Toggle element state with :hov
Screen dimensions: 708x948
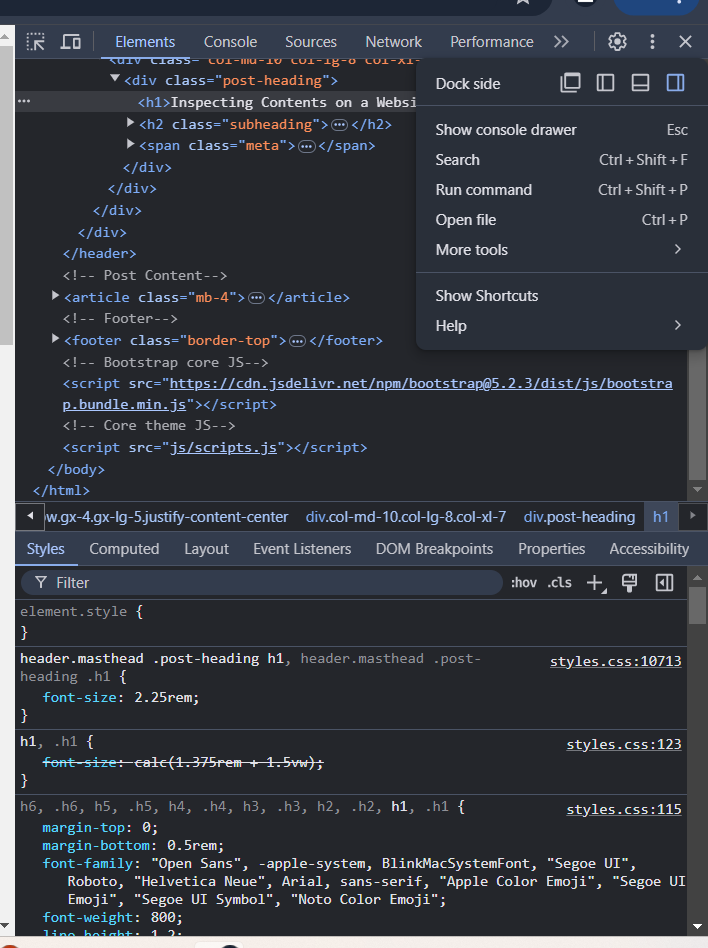coord(523,583)
